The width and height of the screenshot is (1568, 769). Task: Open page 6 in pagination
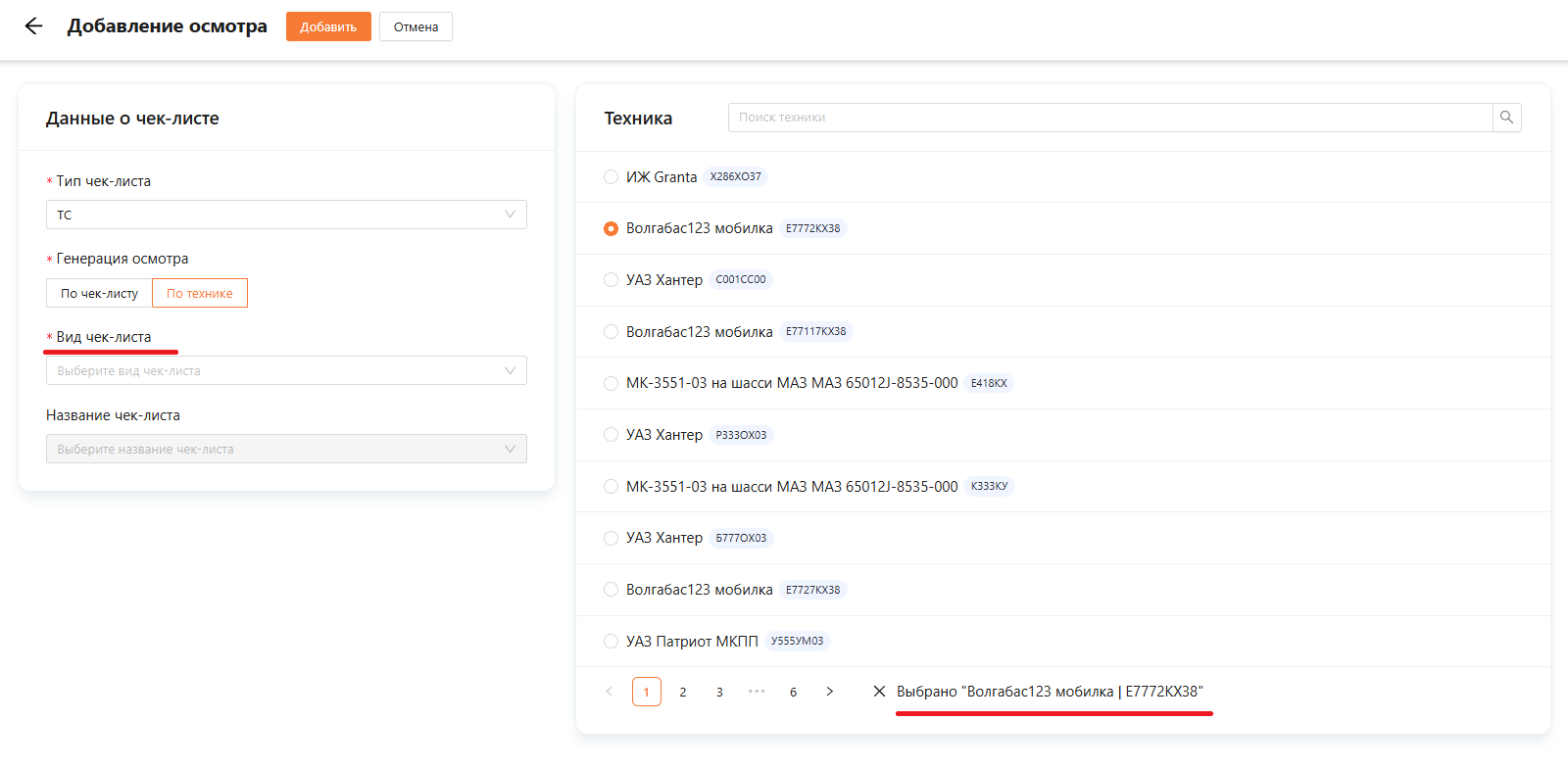point(793,692)
